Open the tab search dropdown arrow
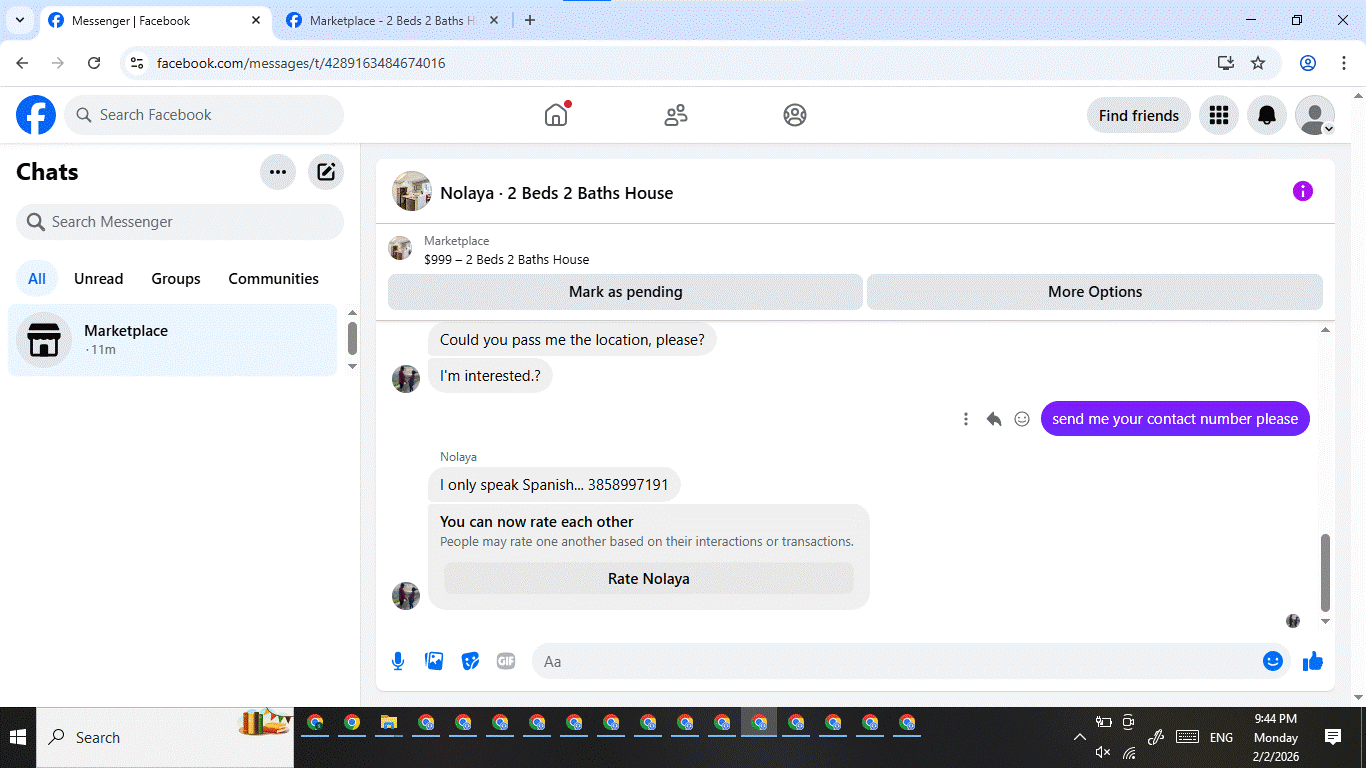Image resolution: width=1366 pixels, height=768 pixels. [x=19, y=20]
